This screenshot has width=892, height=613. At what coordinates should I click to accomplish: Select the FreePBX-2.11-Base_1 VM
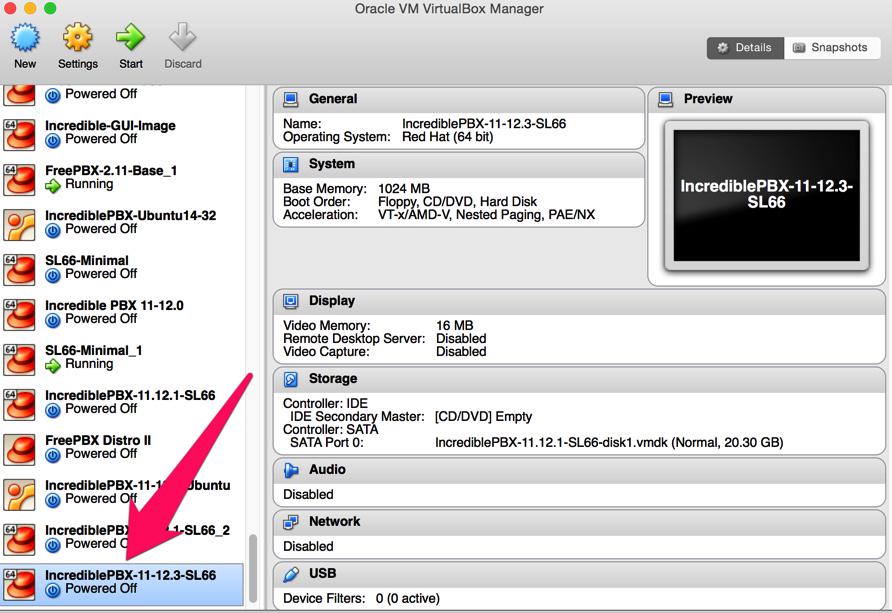pyautogui.click(x=122, y=178)
